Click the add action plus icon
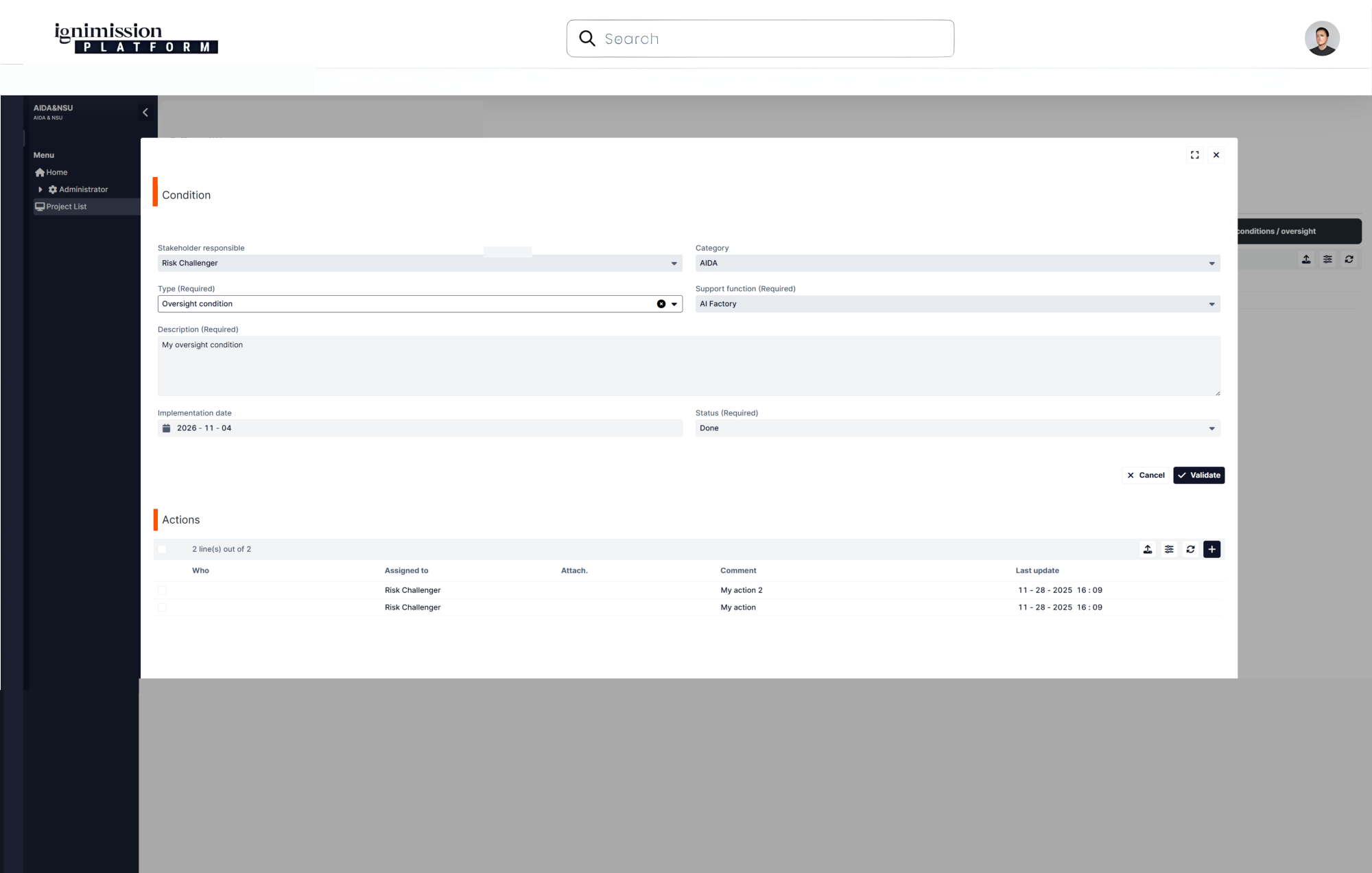This screenshot has width=1372, height=873. 1211,549
